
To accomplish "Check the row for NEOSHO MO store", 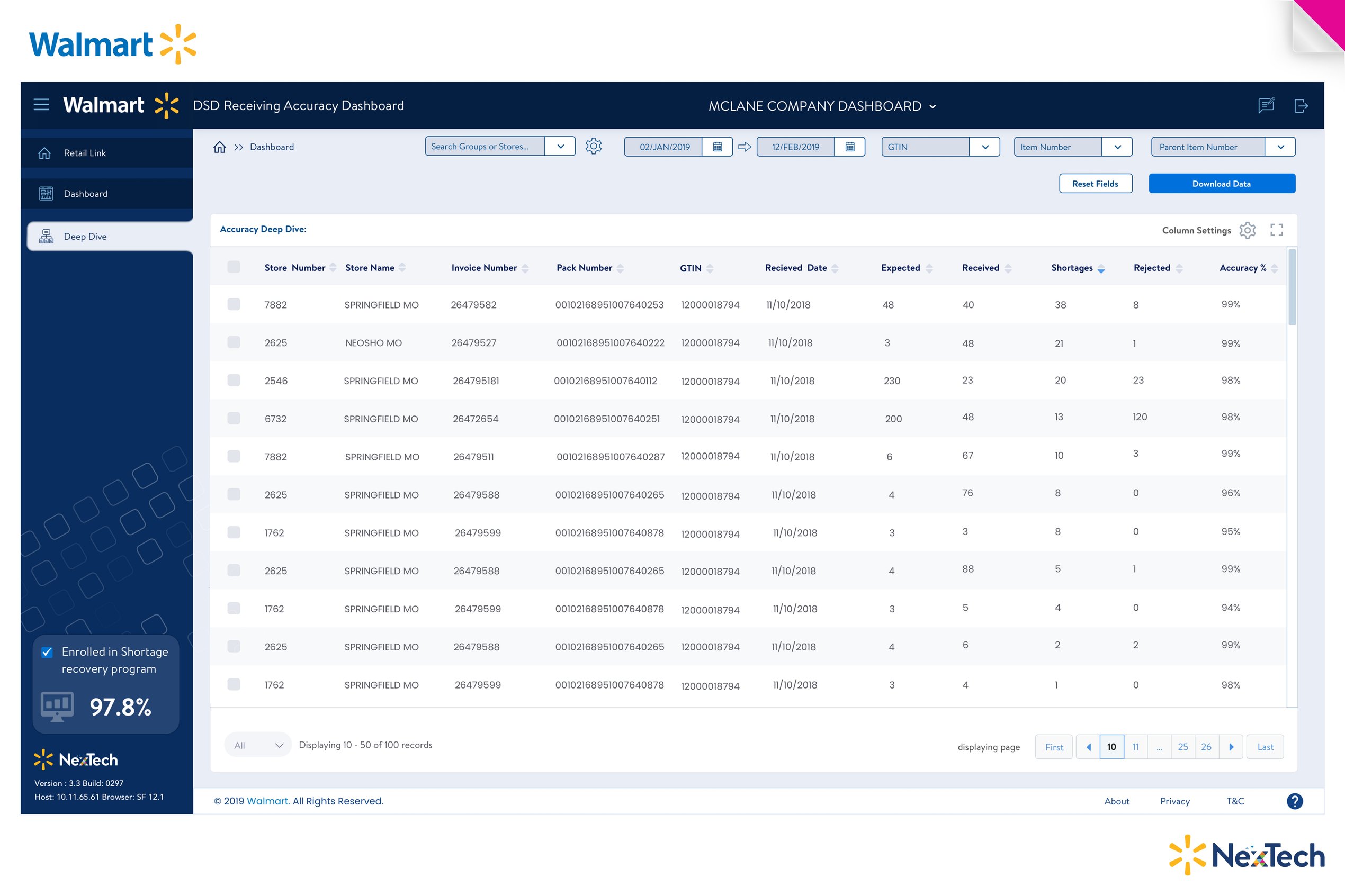I will point(234,342).
